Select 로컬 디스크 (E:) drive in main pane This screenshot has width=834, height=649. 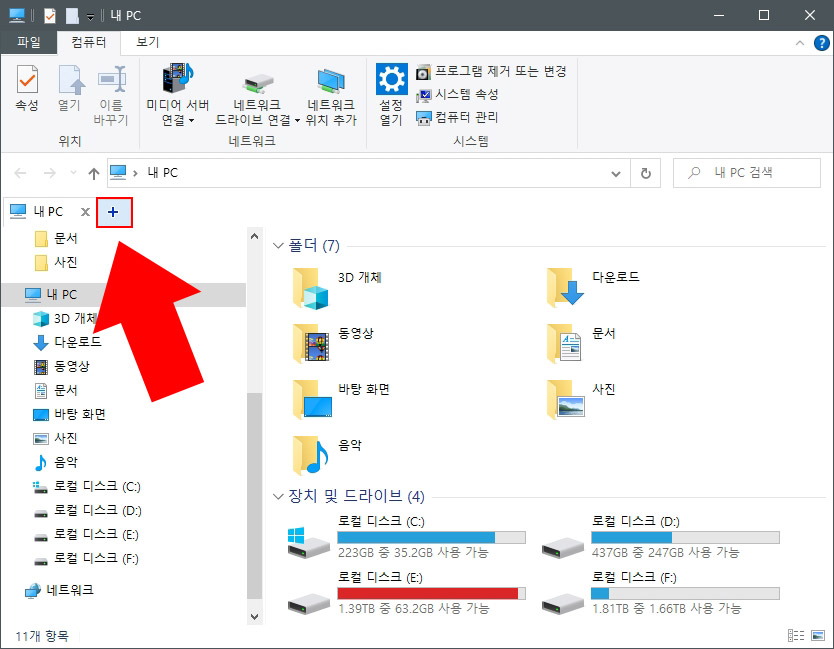[x=406, y=593]
